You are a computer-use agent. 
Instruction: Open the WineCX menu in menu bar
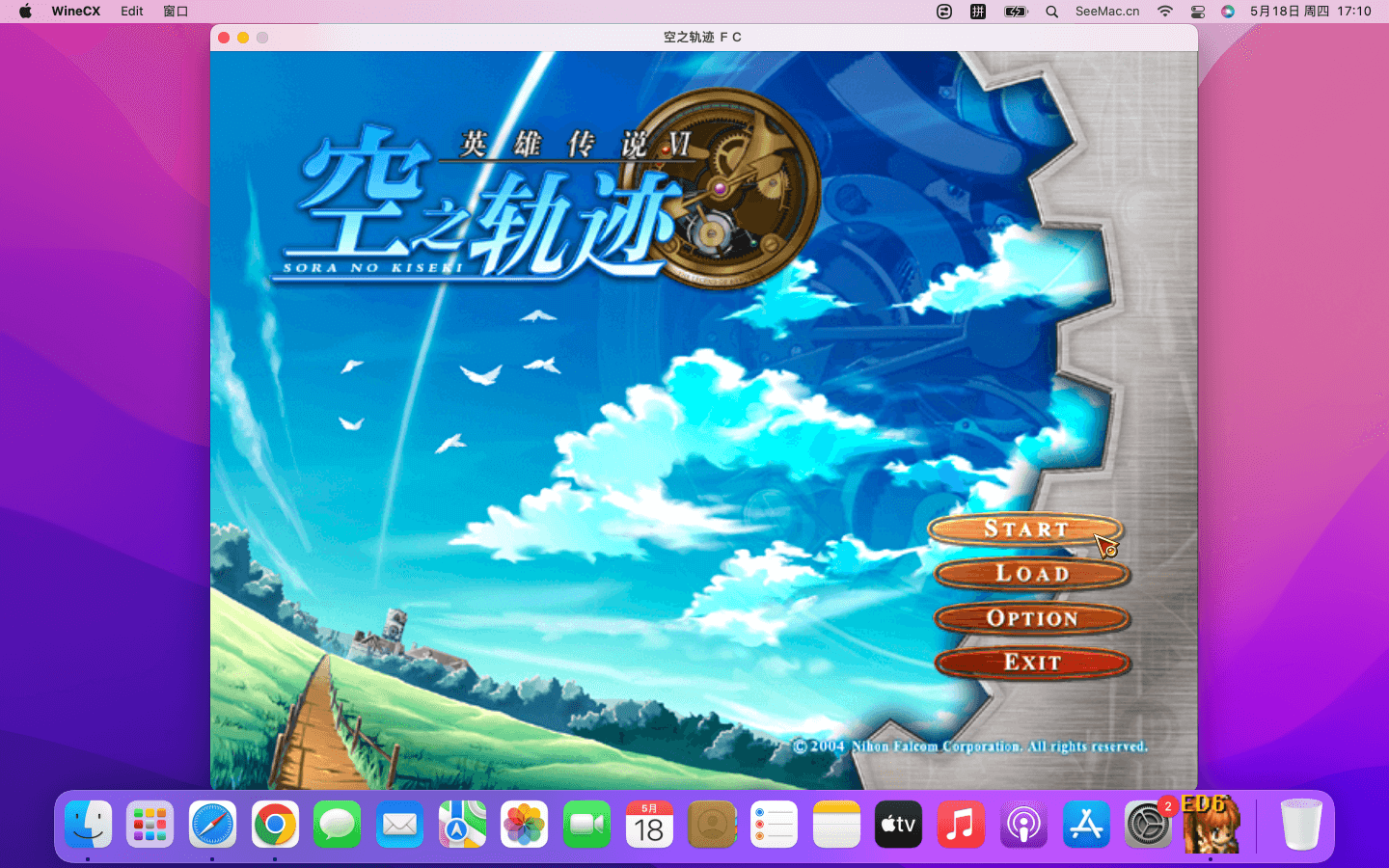tap(75, 12)
